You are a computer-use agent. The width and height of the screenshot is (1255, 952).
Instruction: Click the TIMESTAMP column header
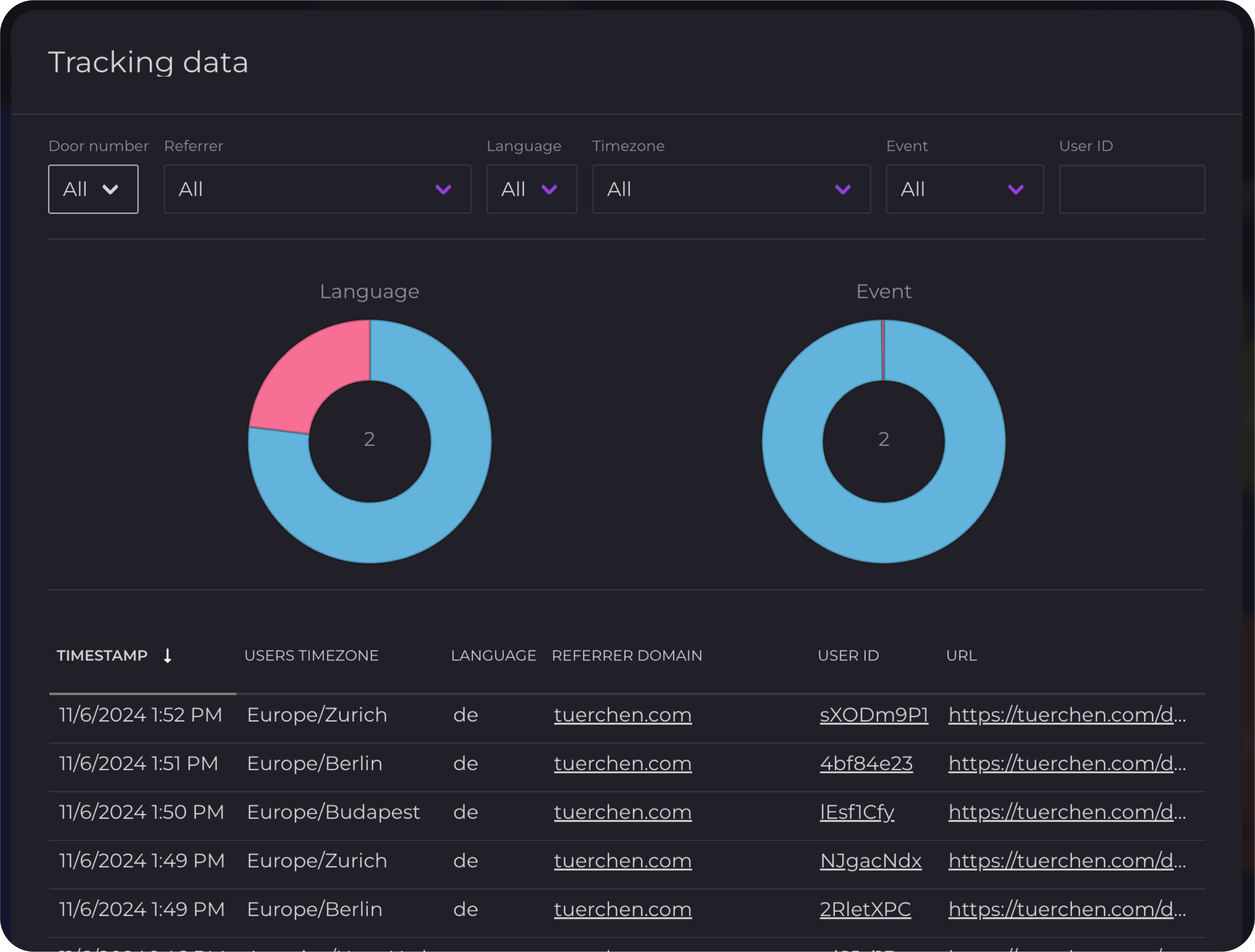pos(102,656)
